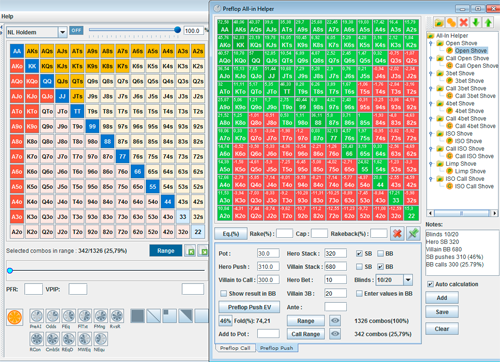This screenshot has height=362, width=500.
Task: Collapse the Open Shove folder node
Action: tap(431, 43)
